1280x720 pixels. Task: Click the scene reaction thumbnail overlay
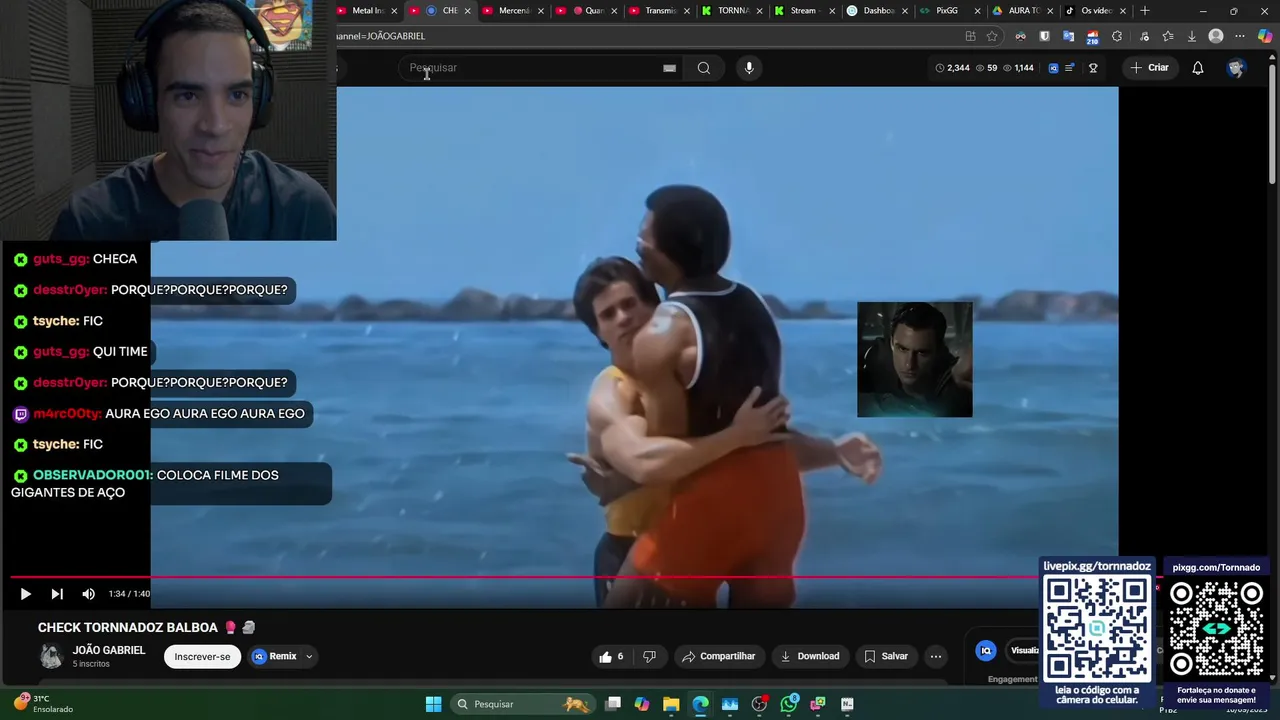click(914, 360)
